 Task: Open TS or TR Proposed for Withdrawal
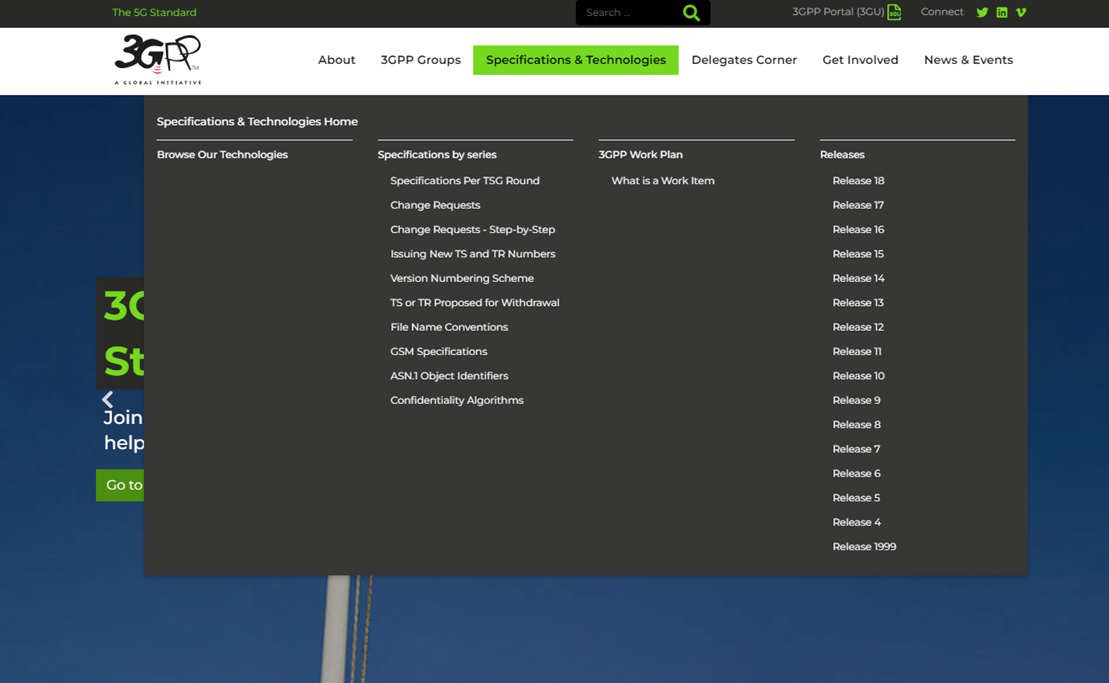475,303
